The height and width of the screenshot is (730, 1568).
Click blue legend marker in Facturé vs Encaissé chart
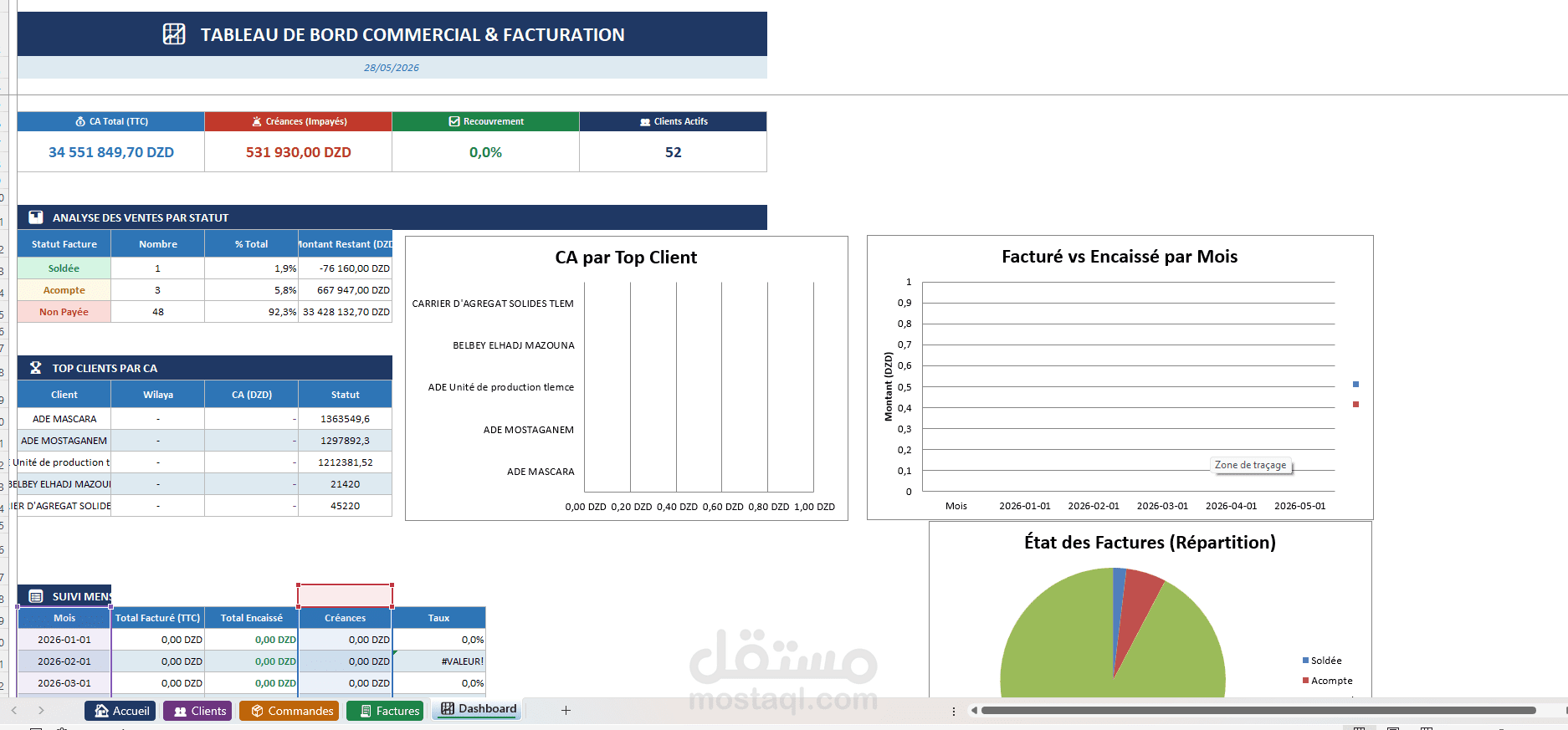(x=1355, y=385)
